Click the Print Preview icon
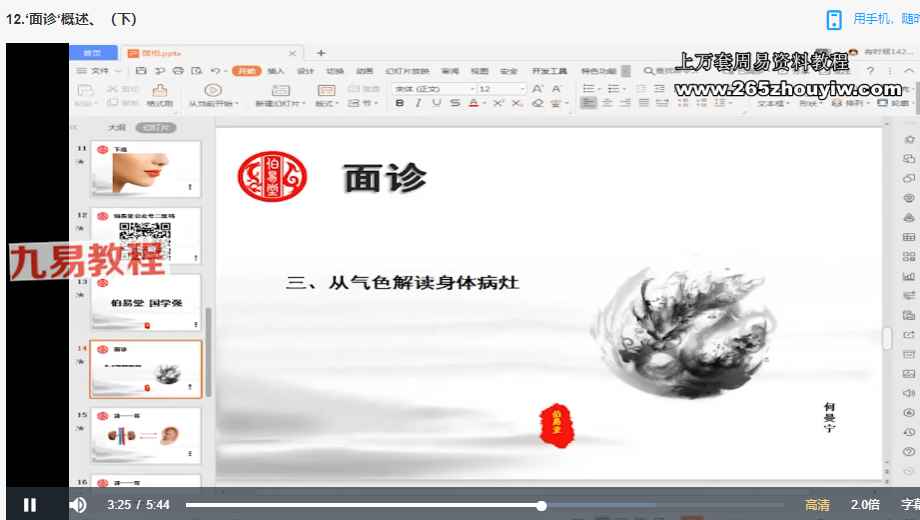920x520 pixels. pyautogui.click(x=197, y=70)
